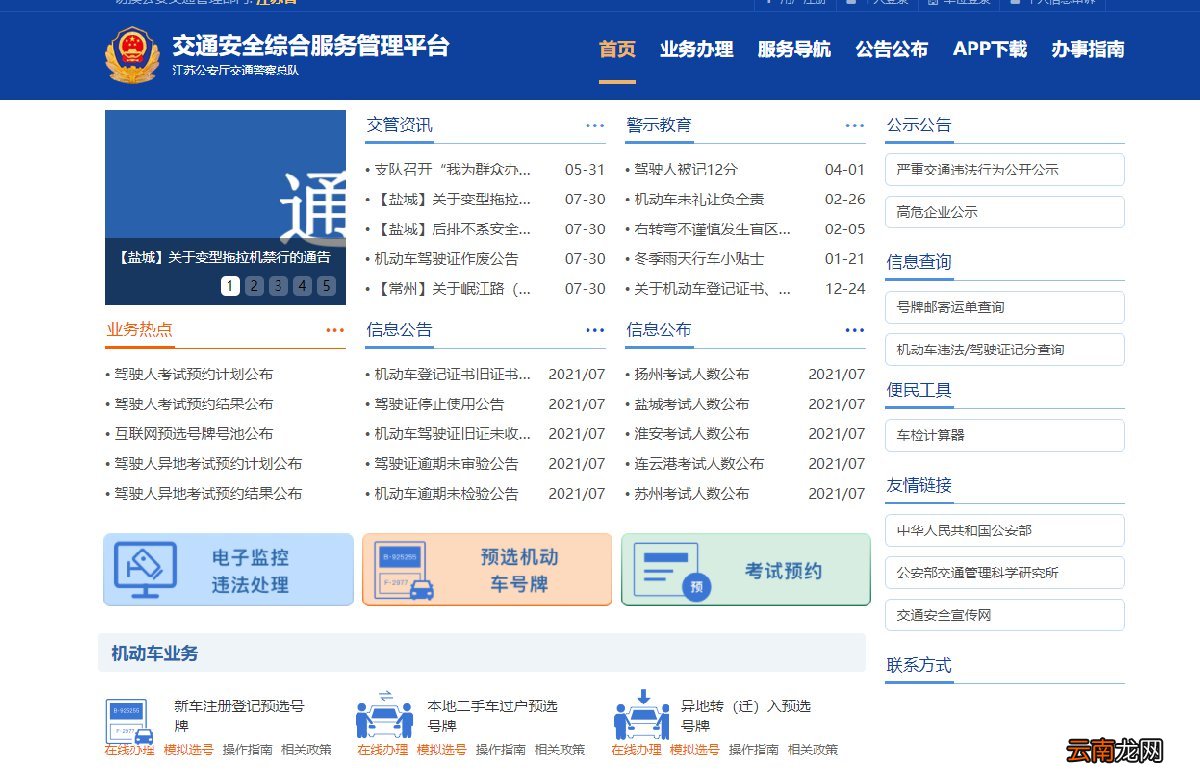Click the carousel banner image
1200x779 pixels.
pos(225,207)
